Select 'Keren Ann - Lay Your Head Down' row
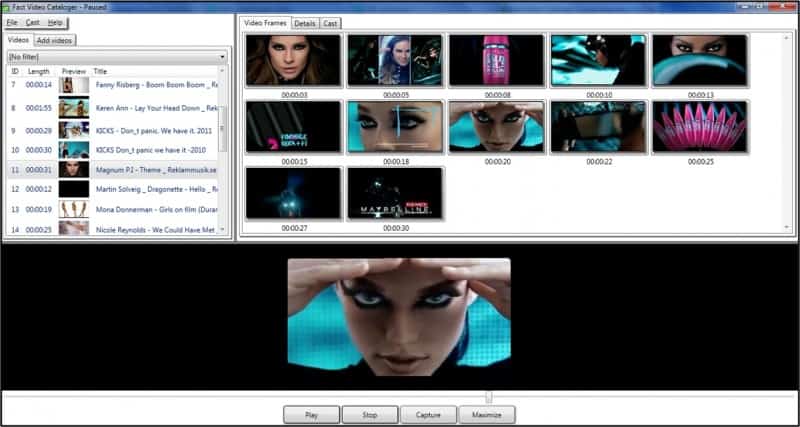Image resolution: width=800 pixels, height=427 pixels. click(112, 108)
